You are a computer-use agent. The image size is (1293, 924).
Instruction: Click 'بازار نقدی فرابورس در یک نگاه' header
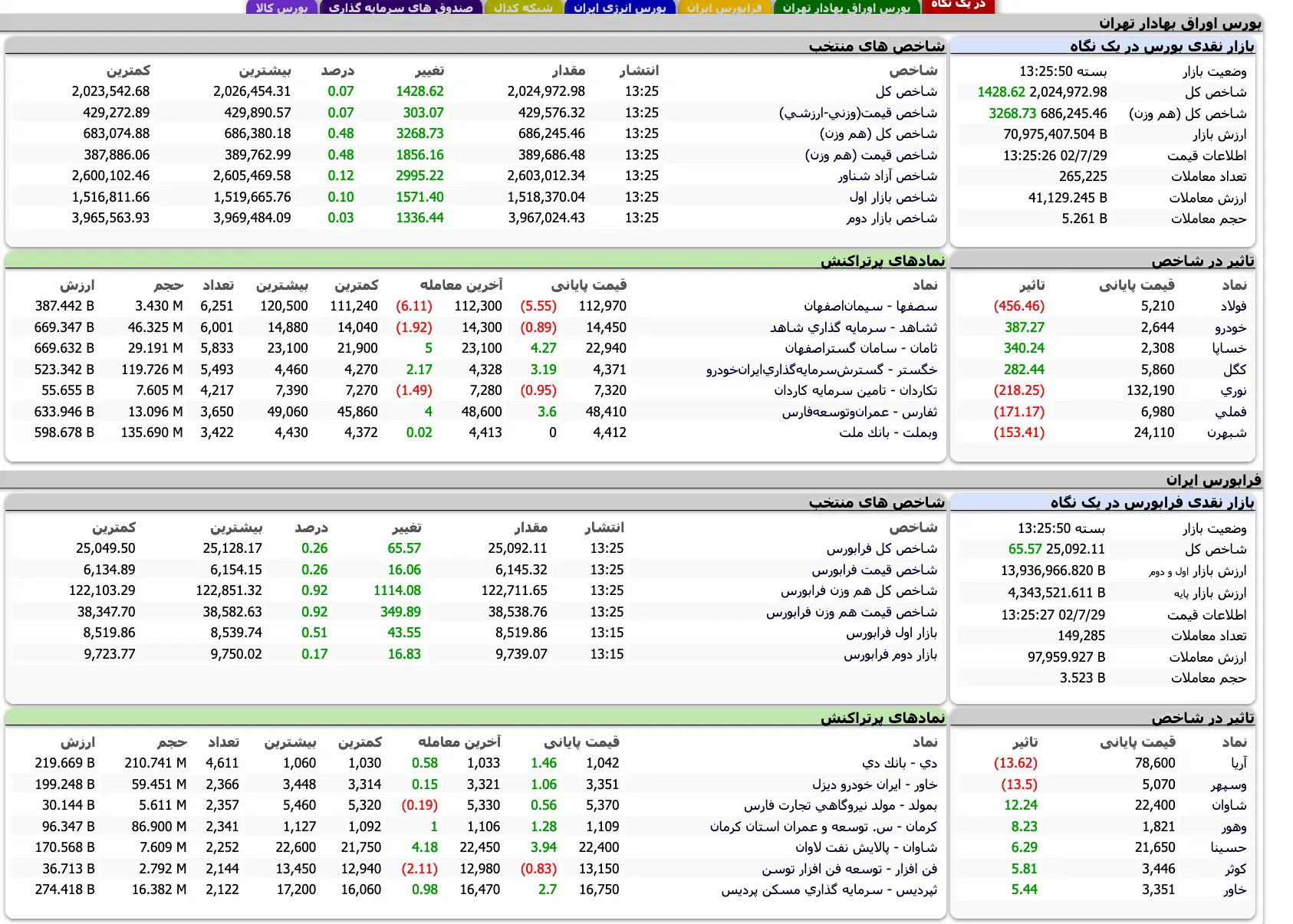1152,502
